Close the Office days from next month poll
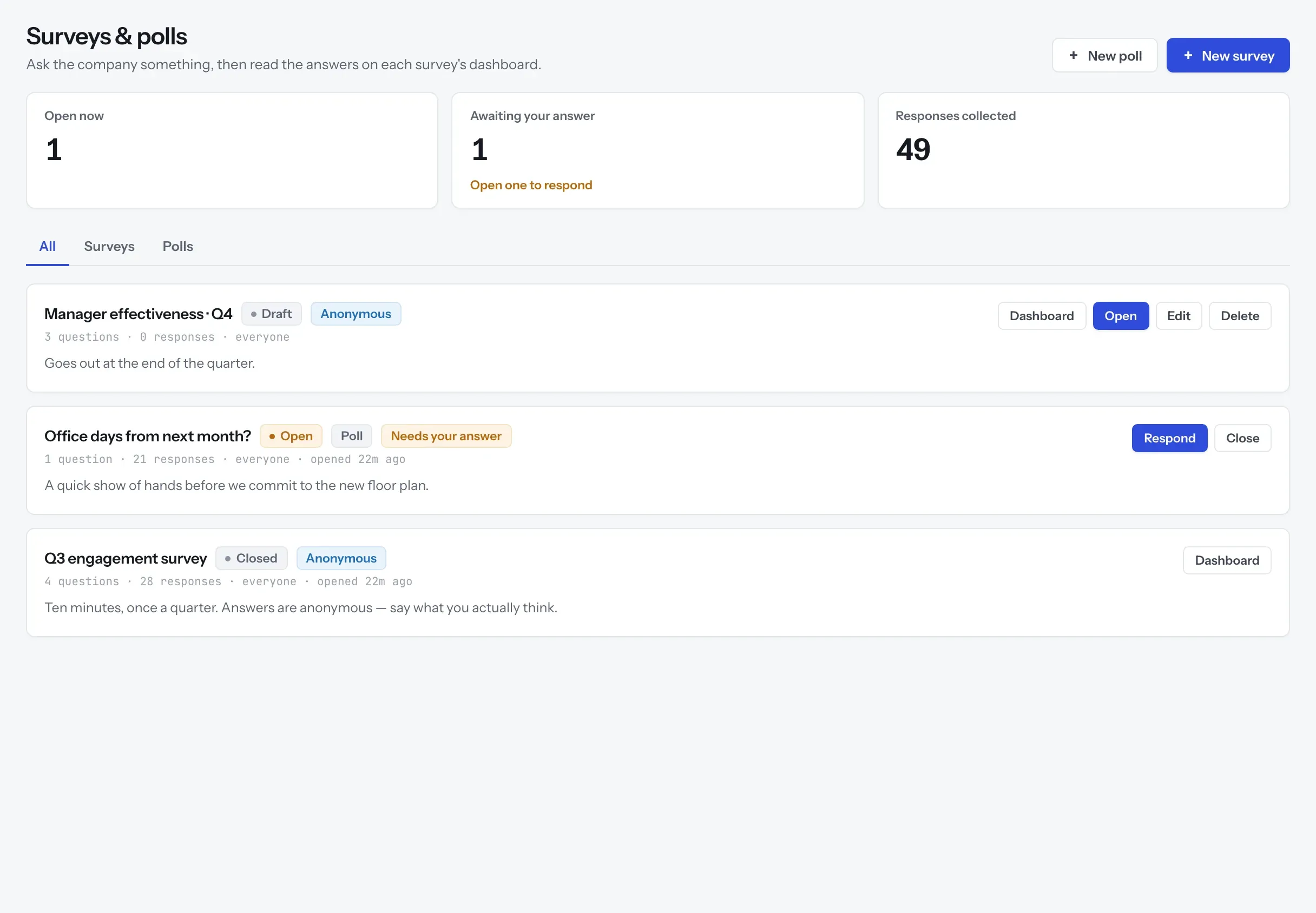The image size is (1316, 913). tap(1243, 438)
